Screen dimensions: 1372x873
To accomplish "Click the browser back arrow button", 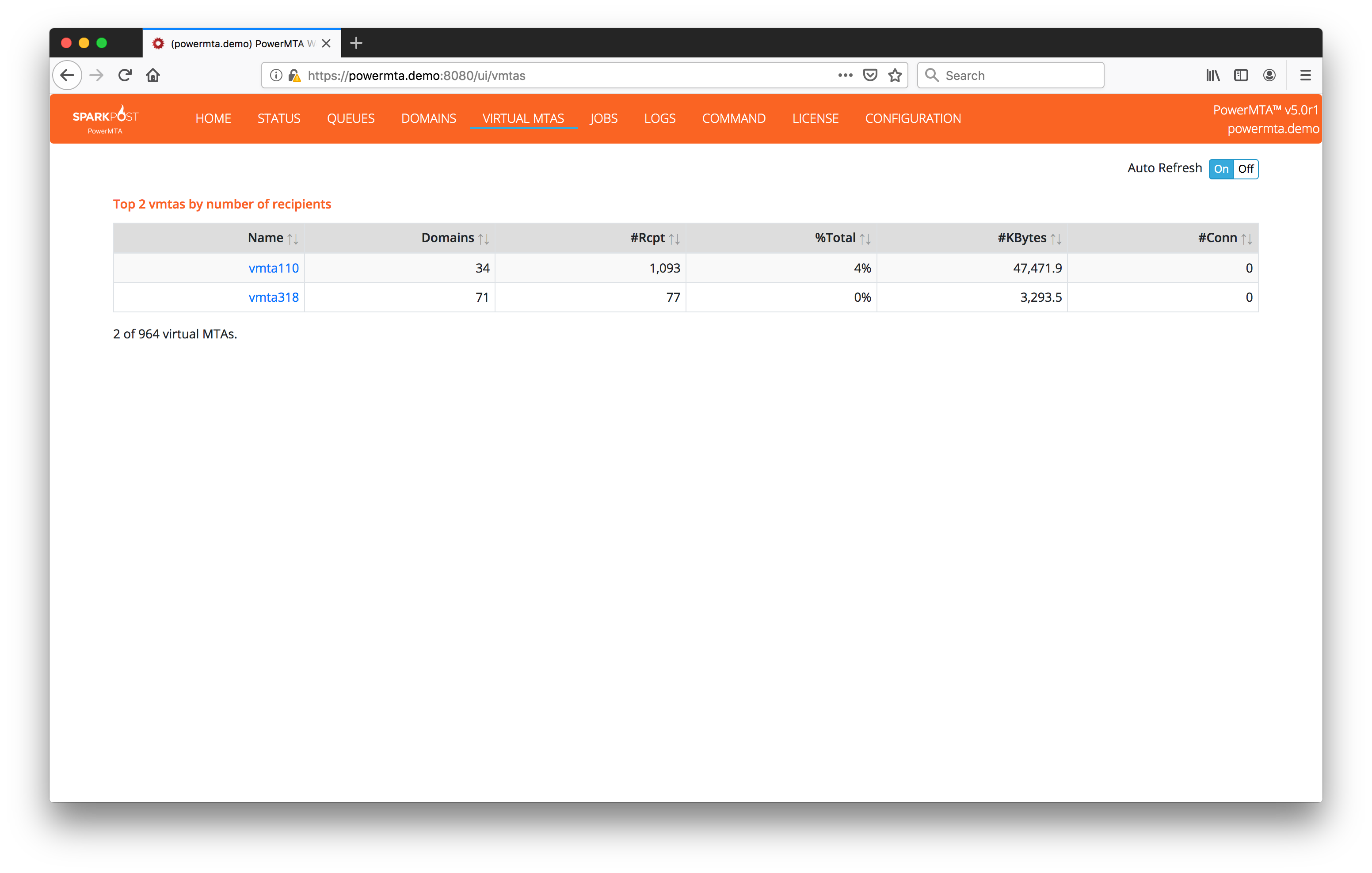I will (x=67, y=75).
